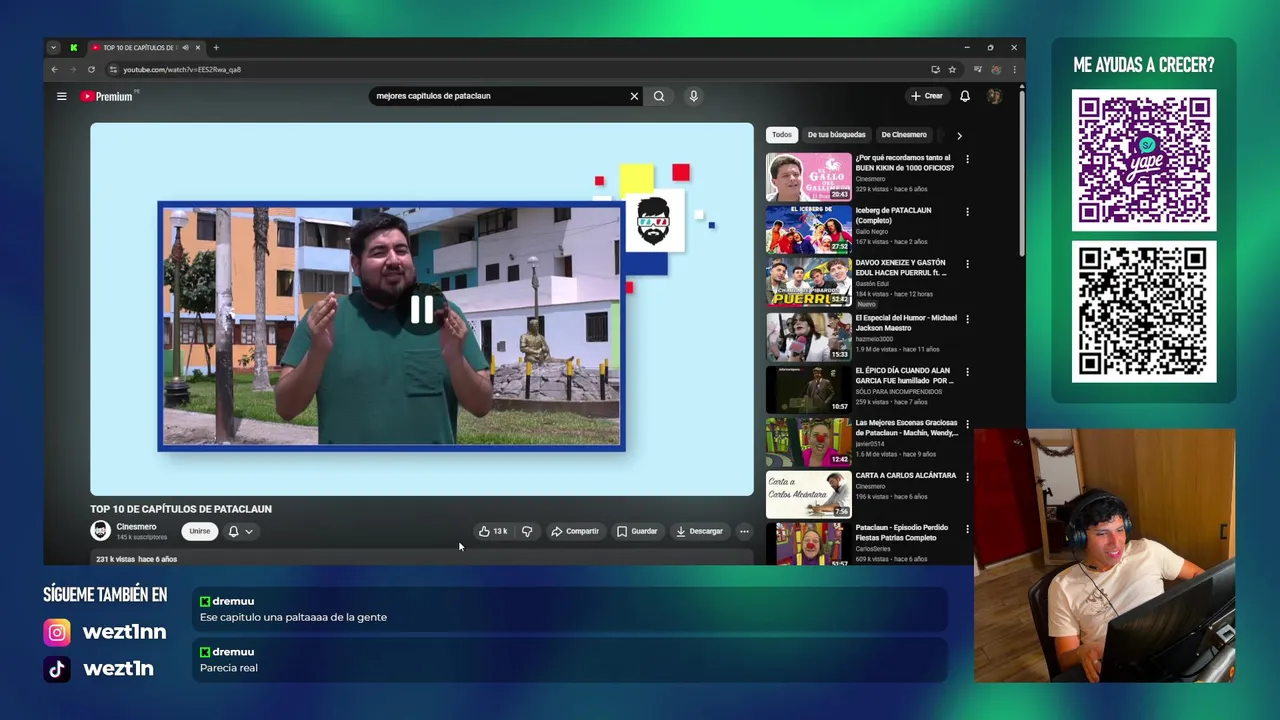Open the Cinesmero channel avatar
The image size is (1280, 720).
coord(100,531)
